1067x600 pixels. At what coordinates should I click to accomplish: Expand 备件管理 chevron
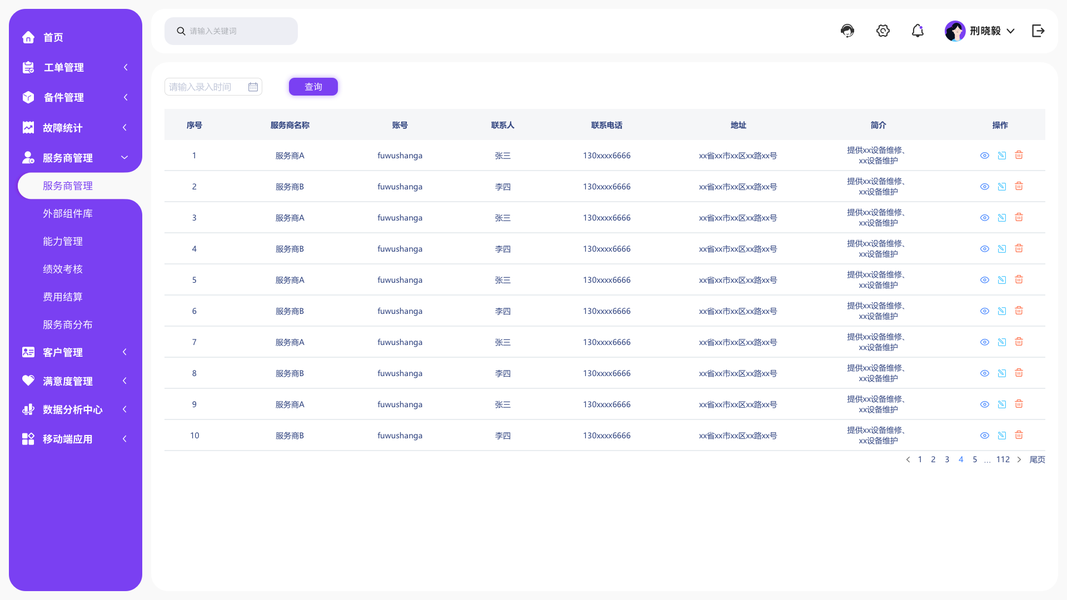pos(125,97)
